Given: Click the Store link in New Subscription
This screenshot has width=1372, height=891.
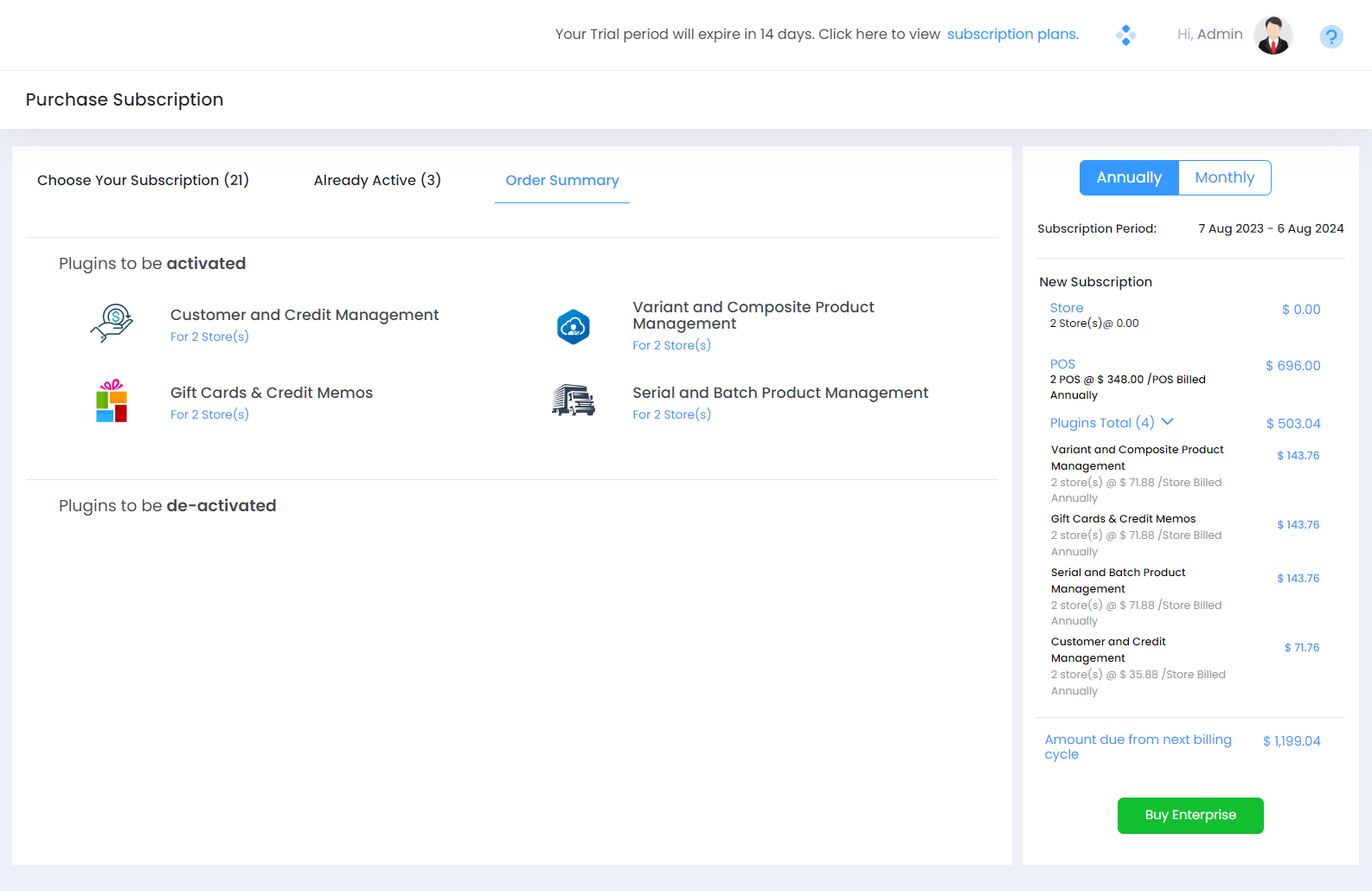Looking at the screenshot, I should tap(1066, 308).
